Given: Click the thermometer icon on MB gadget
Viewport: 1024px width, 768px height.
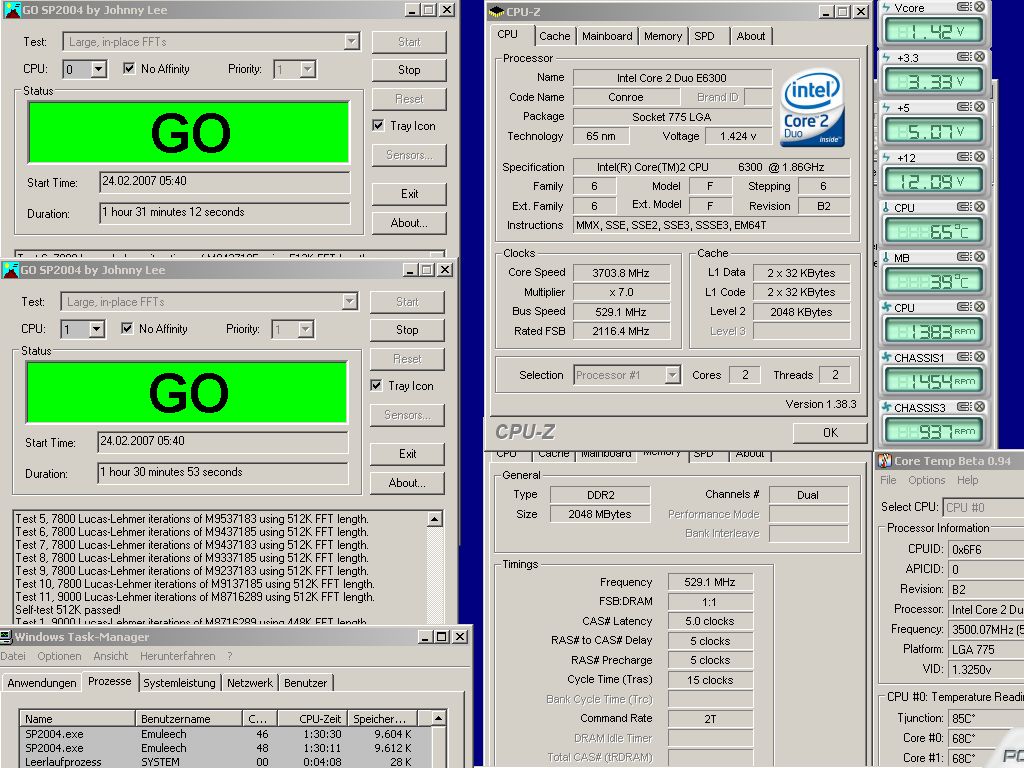Looking at the screenshot, I should coord(886,257).
